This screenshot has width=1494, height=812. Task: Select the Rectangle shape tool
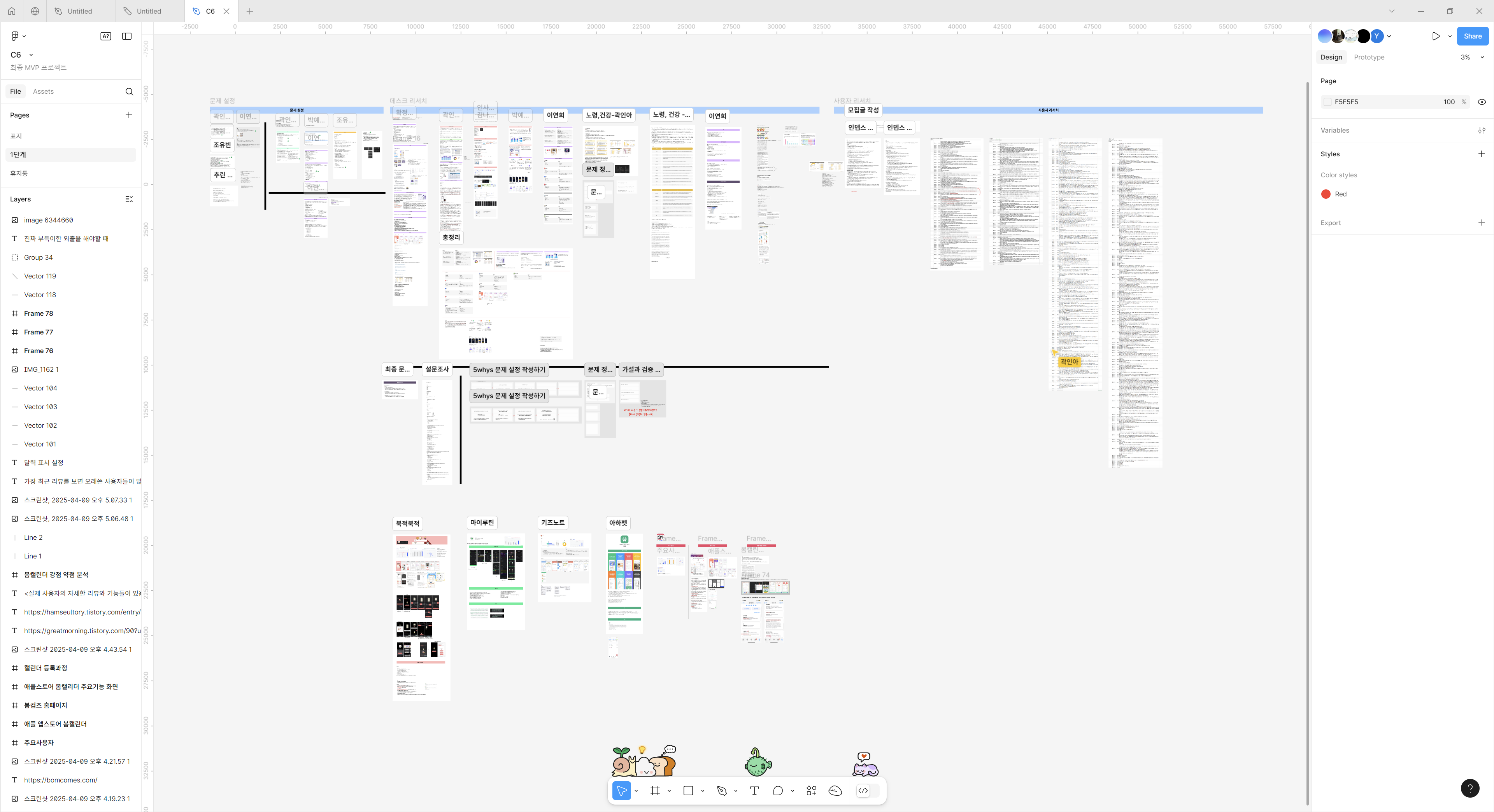[x=688, y=791]
